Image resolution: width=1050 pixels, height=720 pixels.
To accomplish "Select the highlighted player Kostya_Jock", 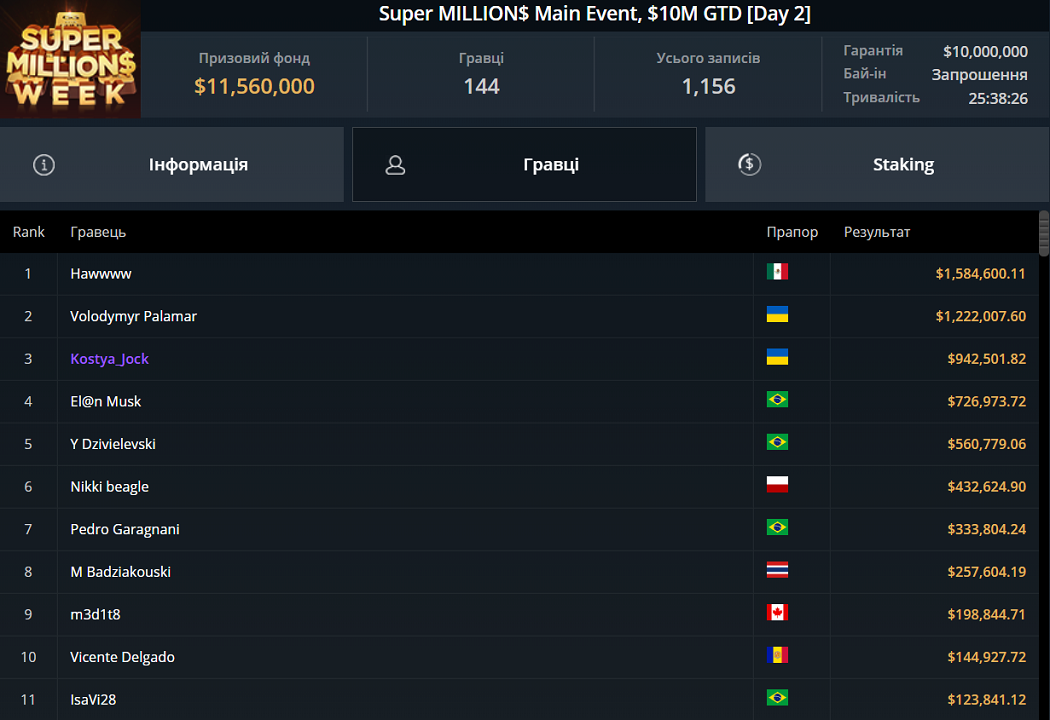I will tap(109, 358).
